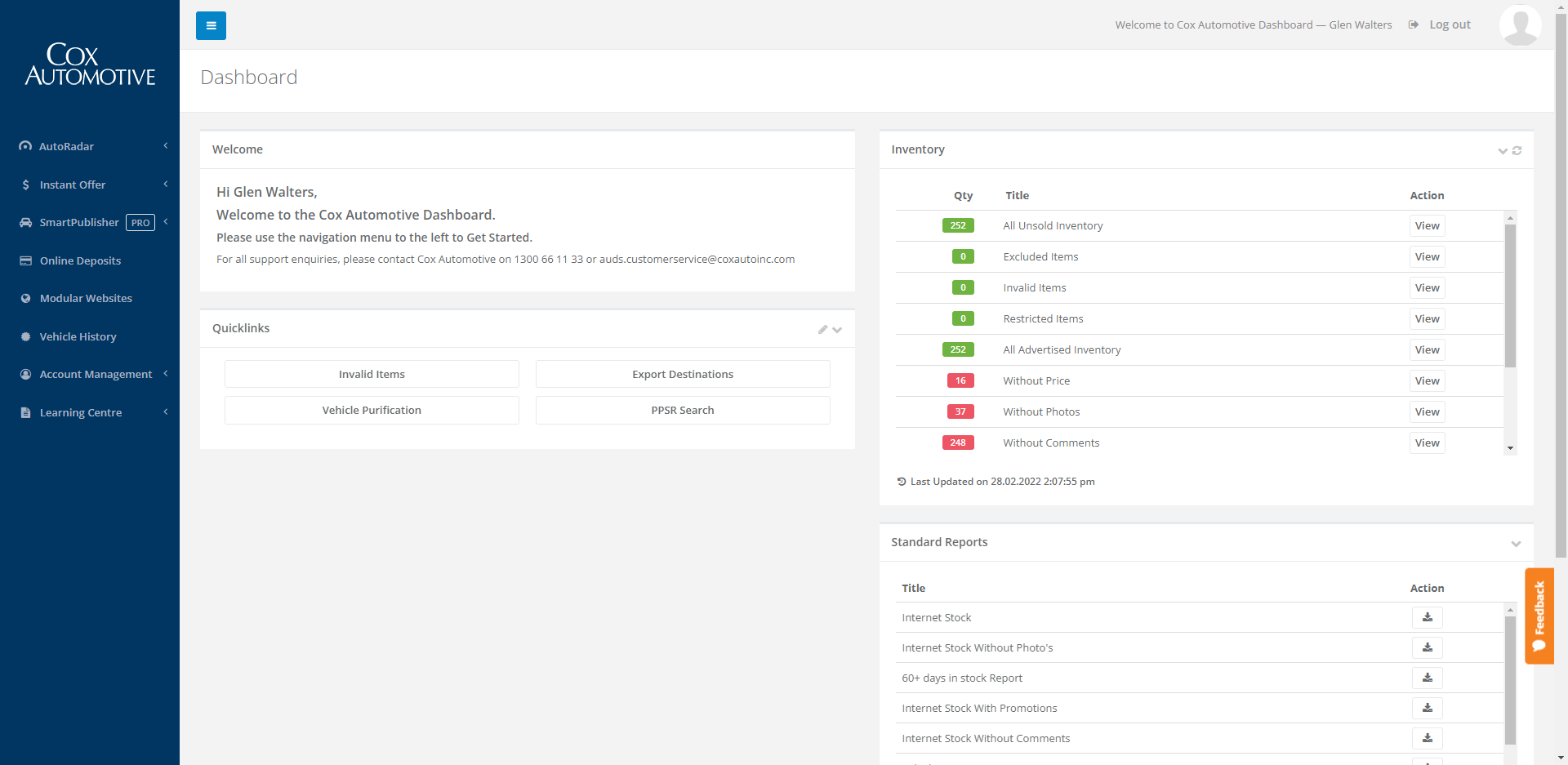
Task: View inventory Without Photos
Action: coord(1427,411)
